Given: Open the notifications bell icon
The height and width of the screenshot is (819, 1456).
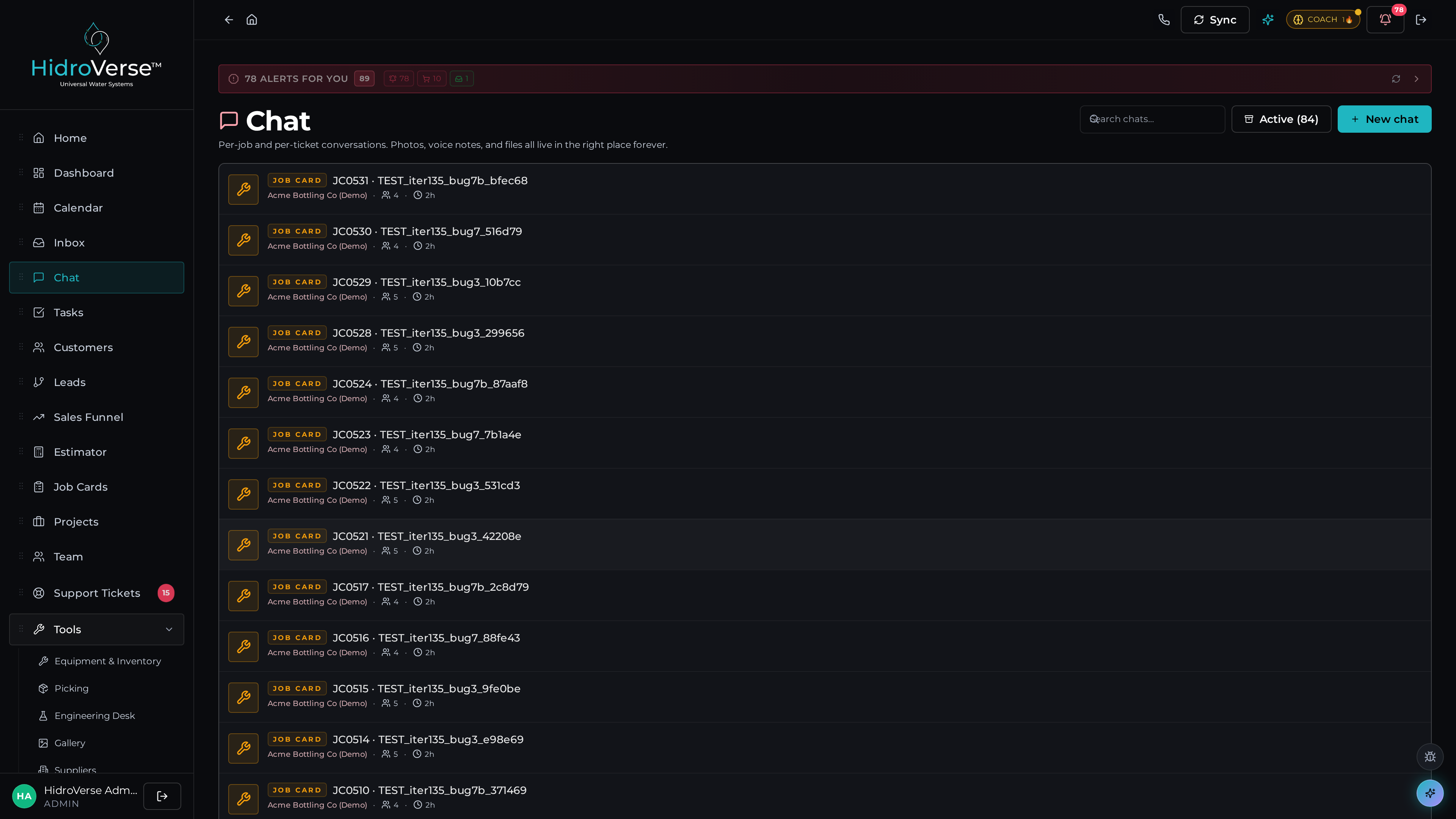Looking at the screenshot, I should [x=1385, y=20].
